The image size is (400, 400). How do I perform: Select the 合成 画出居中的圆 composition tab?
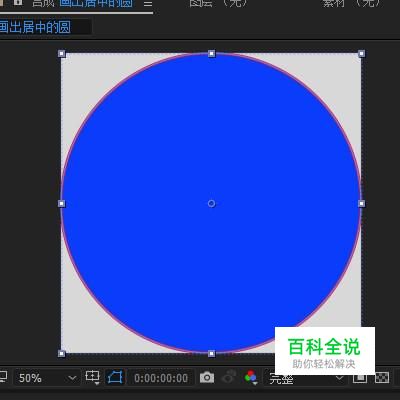tap(82, 3)
